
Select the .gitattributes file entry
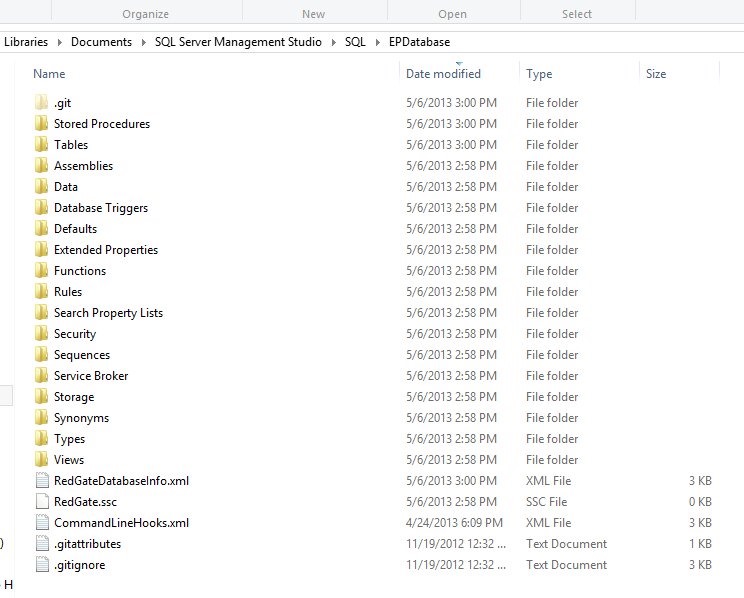pyautogui.click(x=87, y=544)
